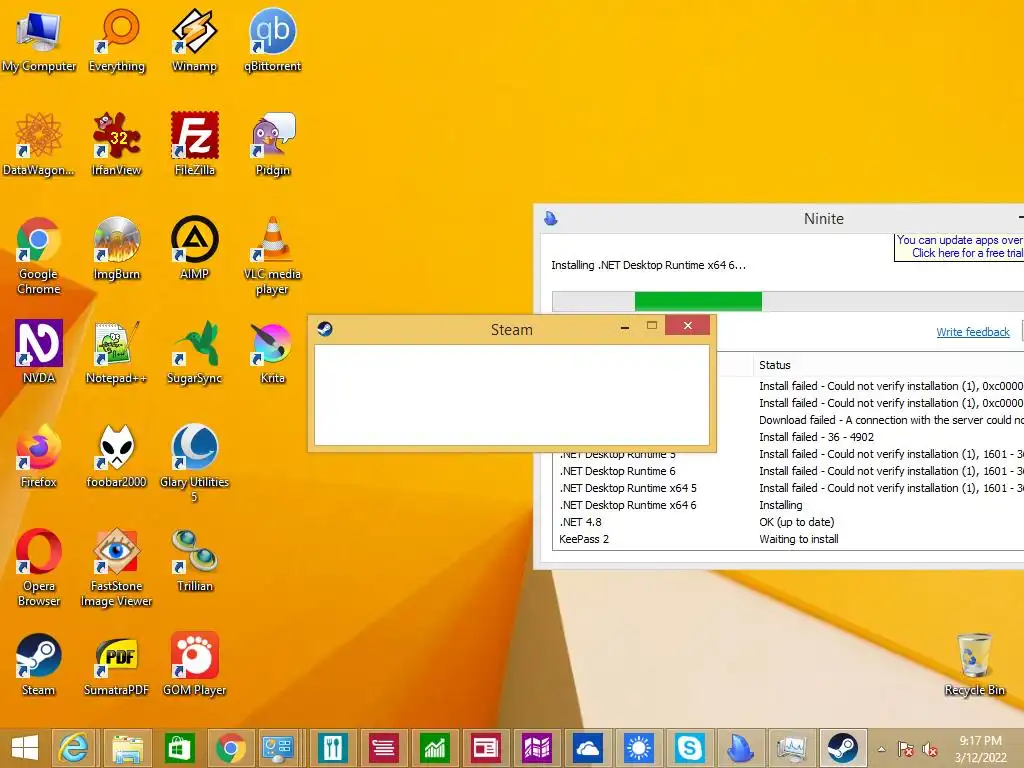The height and width of the screenshot is (768, 1024).
Task: Open the SugarSync desktop shortcut
Action: coord(194,352)
